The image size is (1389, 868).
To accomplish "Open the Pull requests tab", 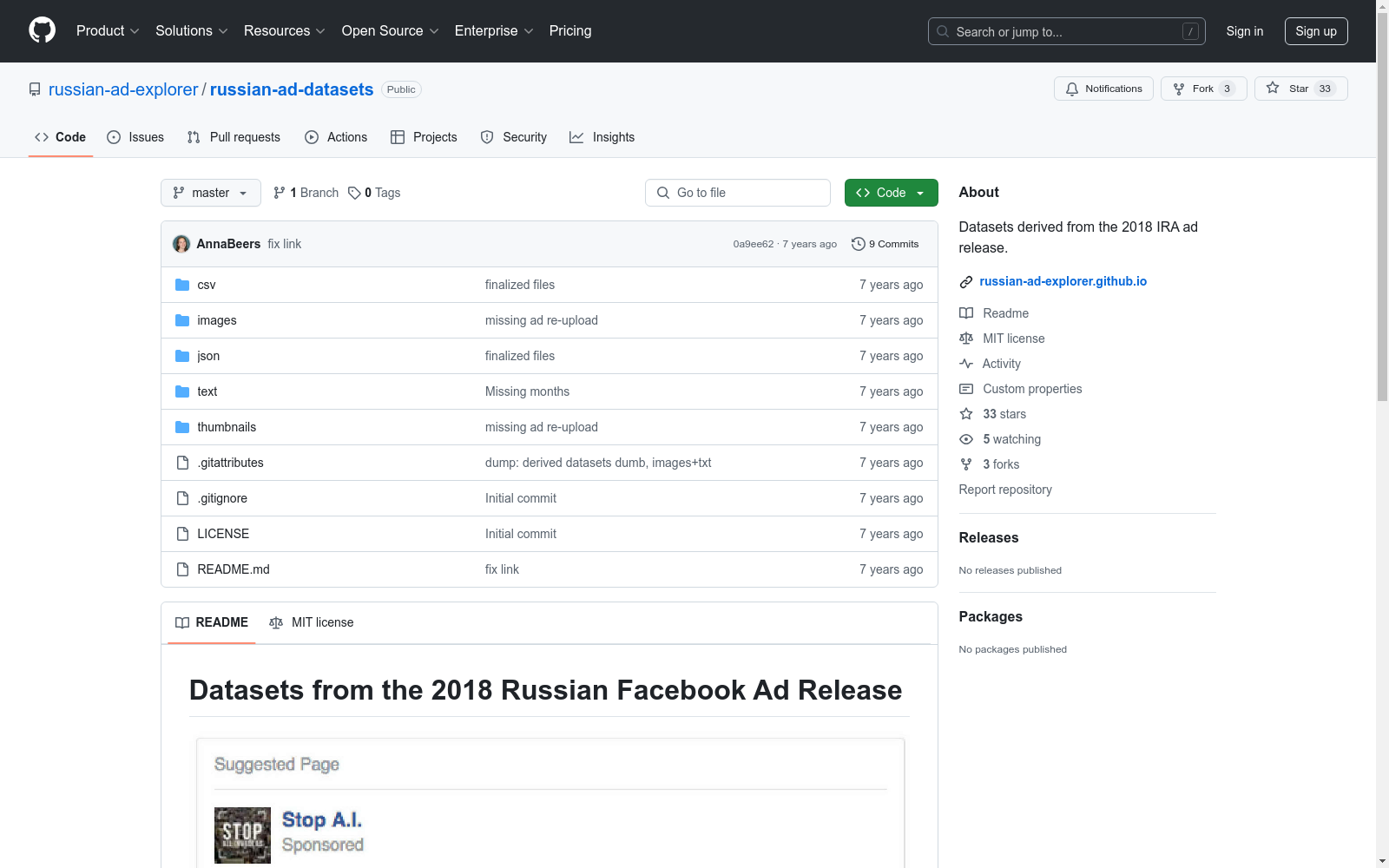I will 234,137.
